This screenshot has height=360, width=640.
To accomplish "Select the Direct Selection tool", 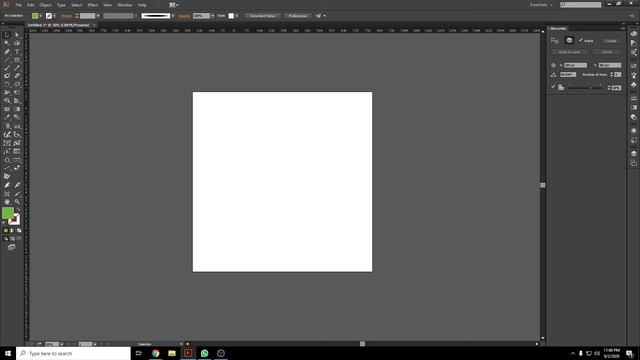I will tap(17, 35).
